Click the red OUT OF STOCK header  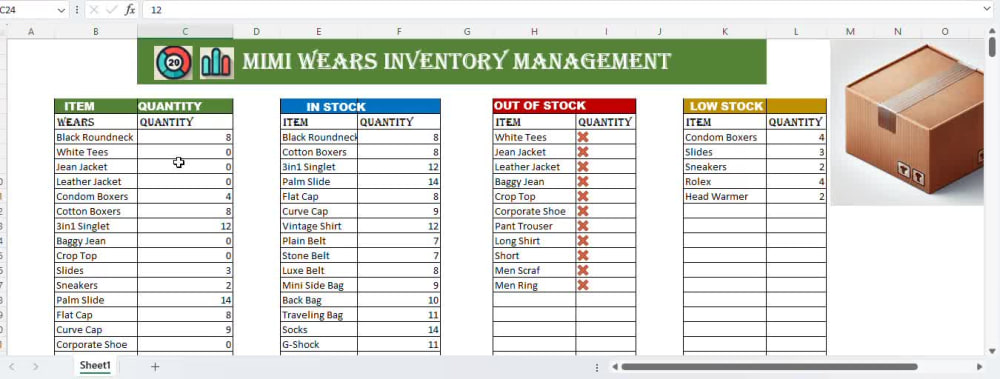tap(564, 106)
